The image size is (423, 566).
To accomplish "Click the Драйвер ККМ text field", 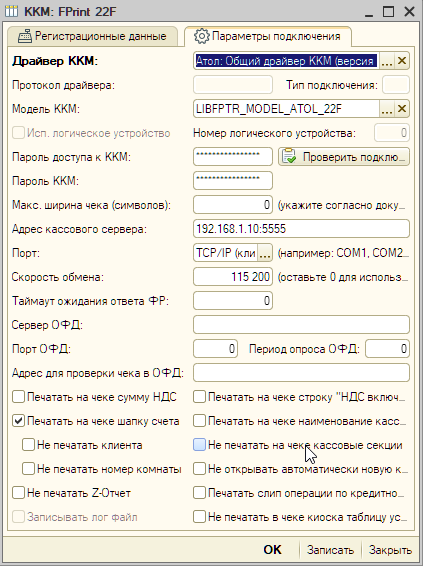I will coord(286,61).
